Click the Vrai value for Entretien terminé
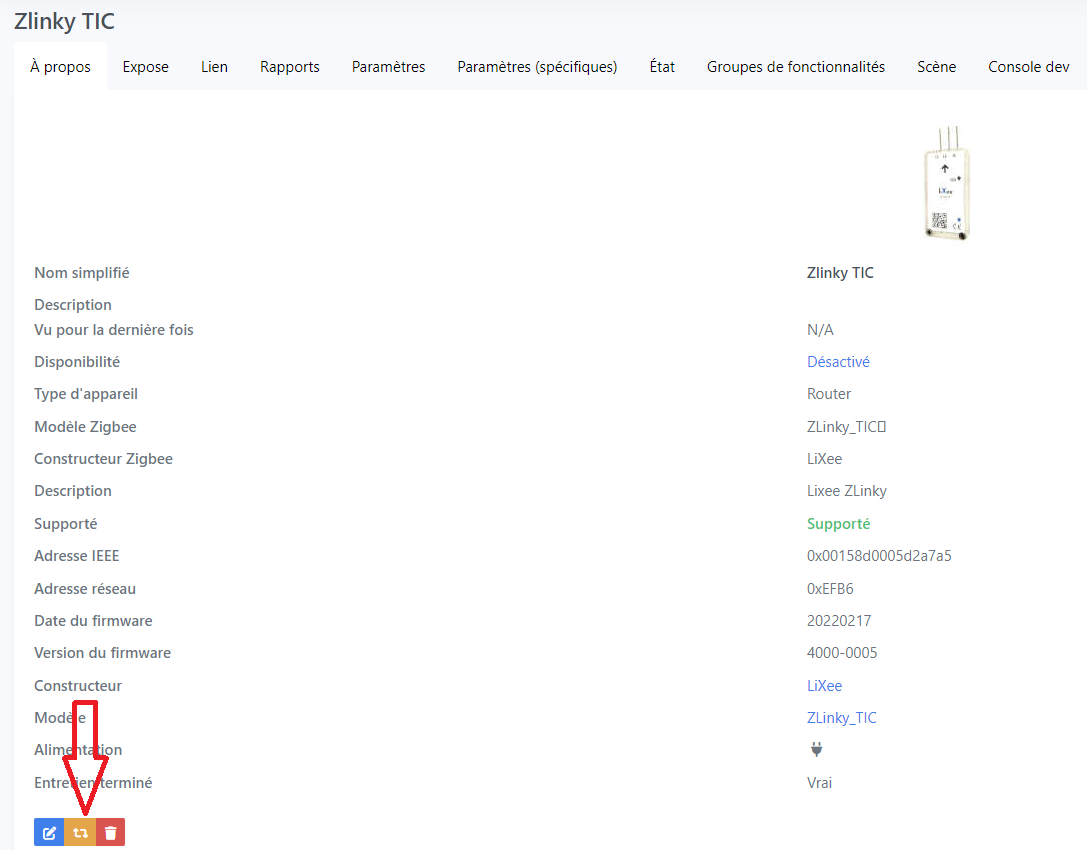The width and height of the screenshot is (1087, 850). pyautogui.click(x=819, y=783)
